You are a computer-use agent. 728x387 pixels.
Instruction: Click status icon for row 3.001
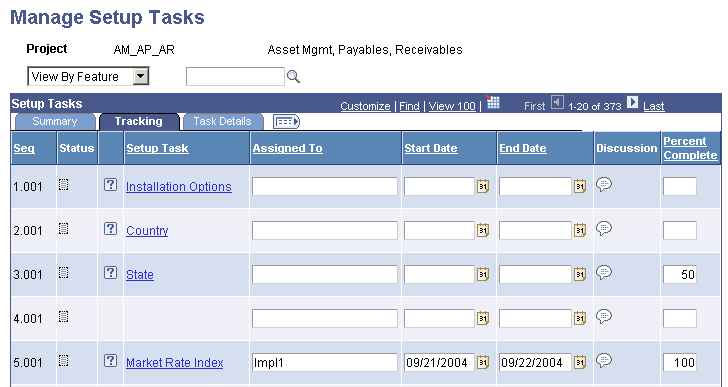click(64, 273)
